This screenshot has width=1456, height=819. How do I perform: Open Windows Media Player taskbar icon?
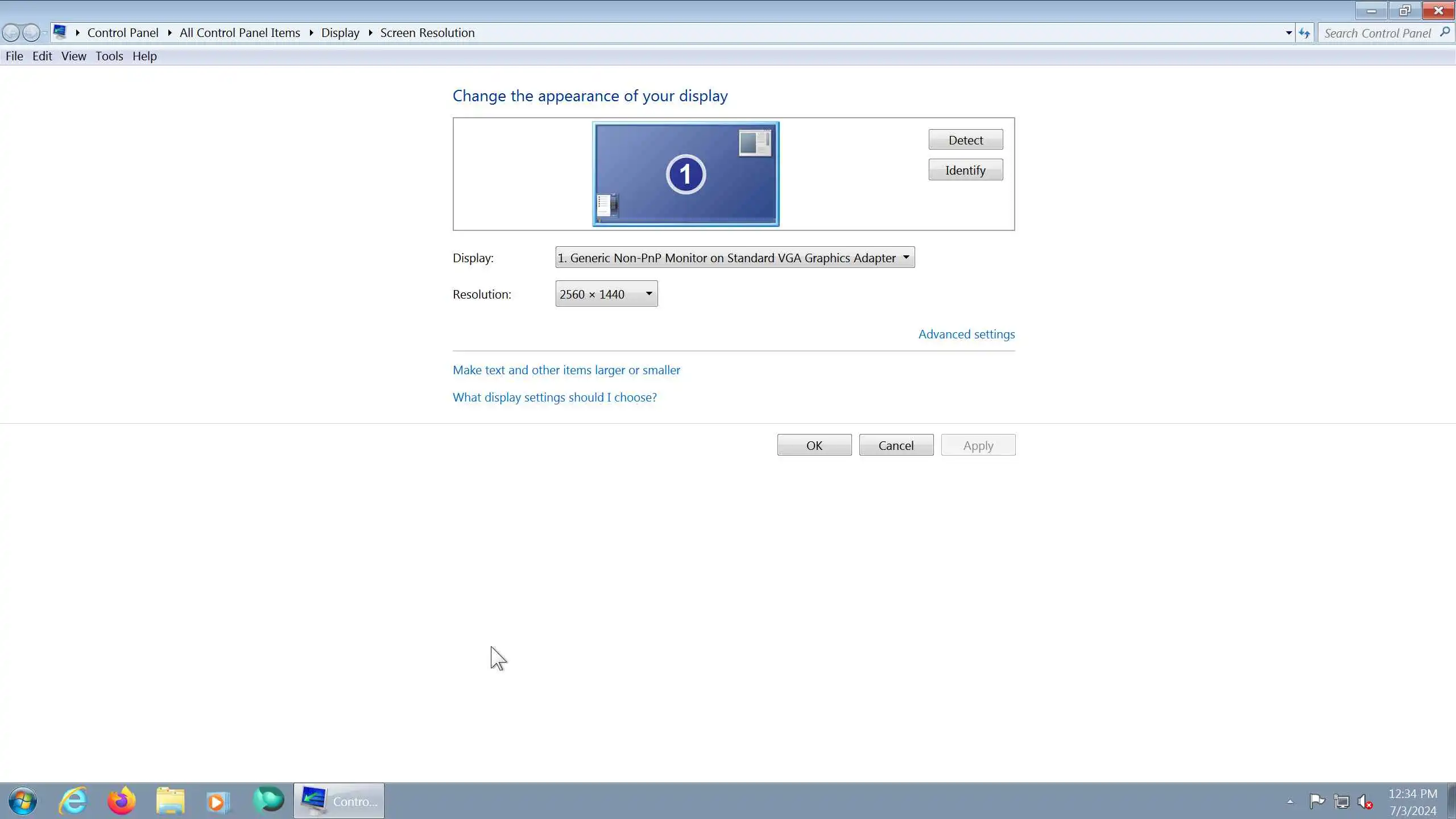pos(218,801)
